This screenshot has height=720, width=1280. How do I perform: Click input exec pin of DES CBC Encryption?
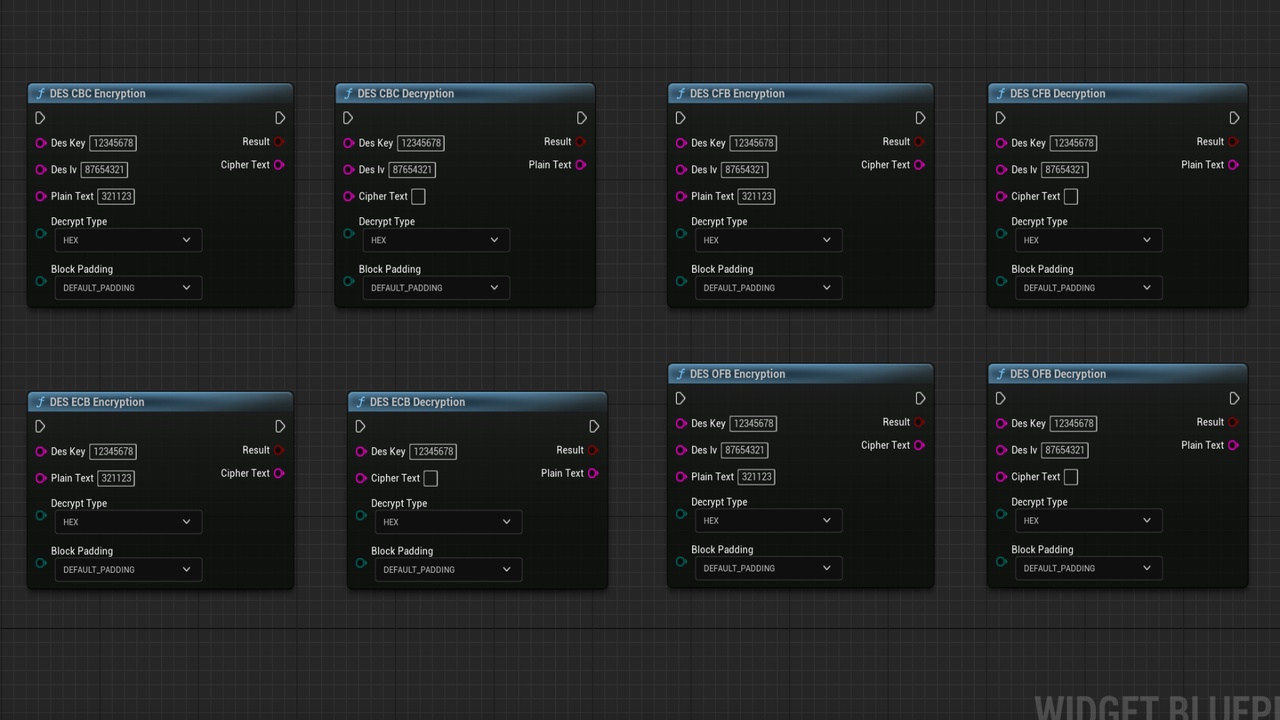click(40, 118)
